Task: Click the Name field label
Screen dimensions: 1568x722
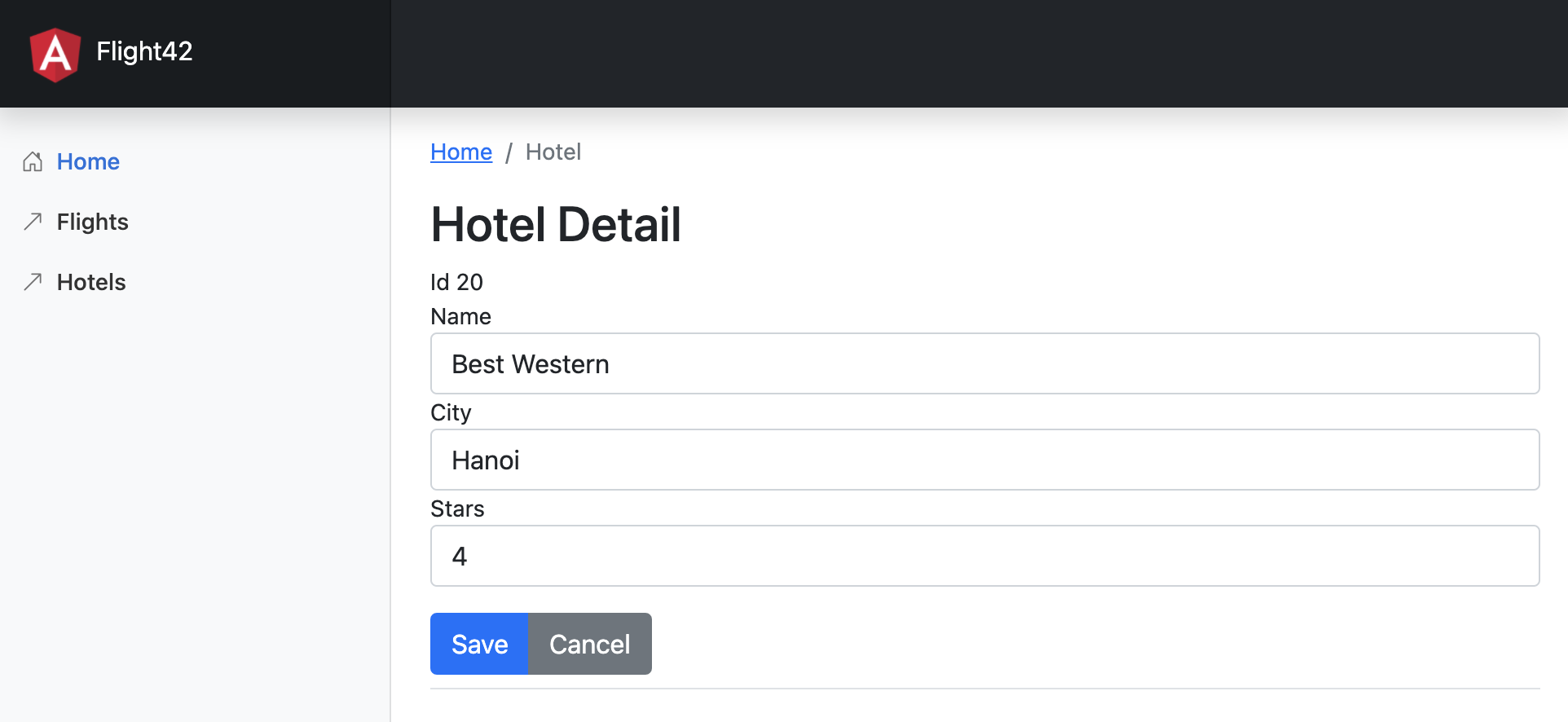Action: [460, 316]
